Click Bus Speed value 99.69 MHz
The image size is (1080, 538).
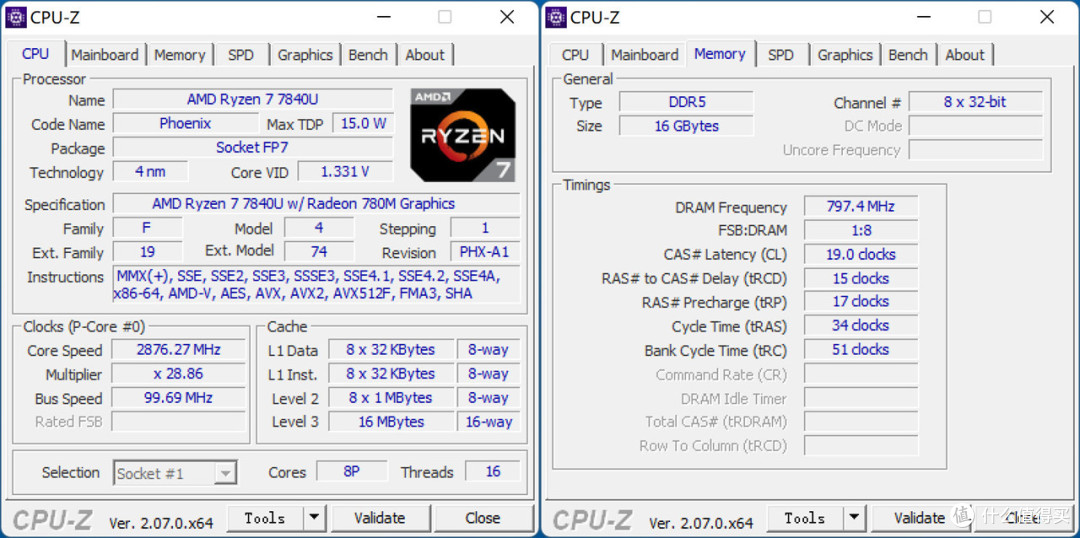coord(178,398)
